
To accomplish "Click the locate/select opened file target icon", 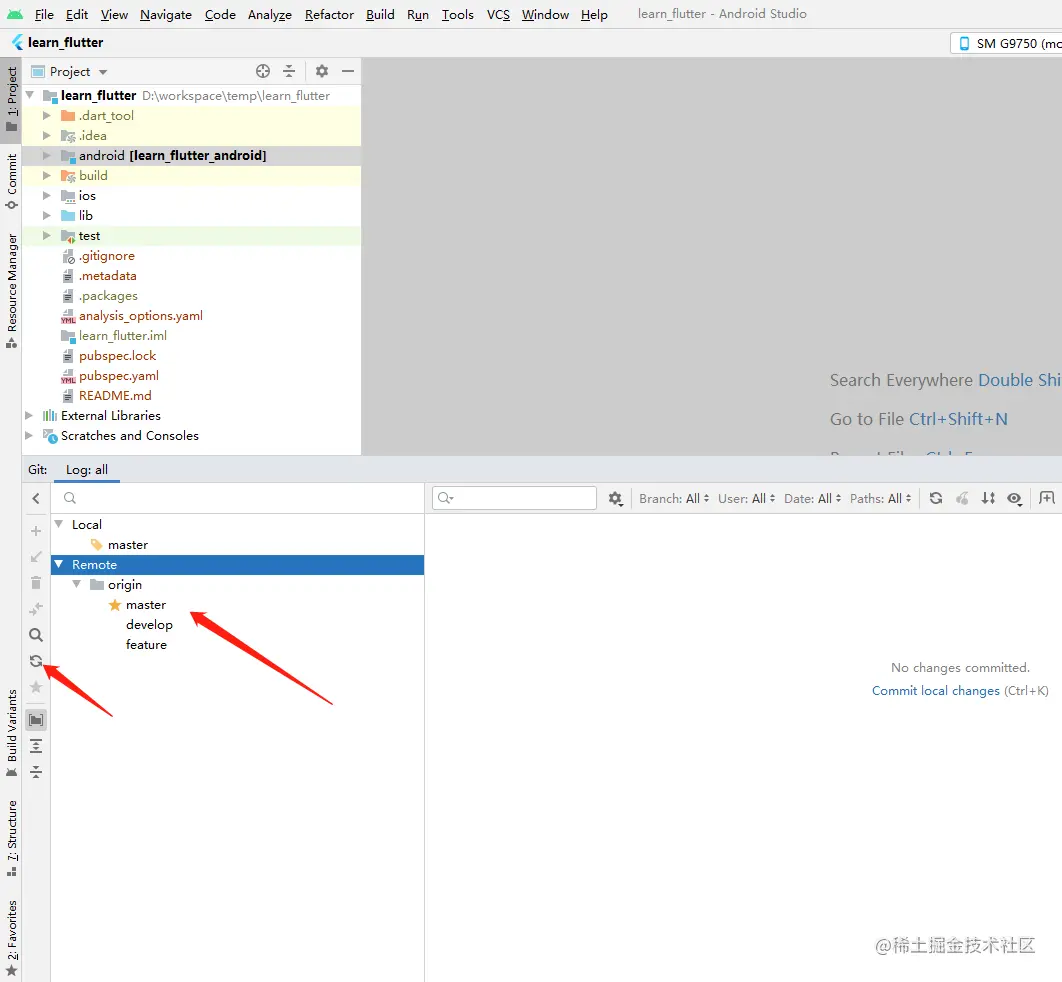I will (263, 71).
